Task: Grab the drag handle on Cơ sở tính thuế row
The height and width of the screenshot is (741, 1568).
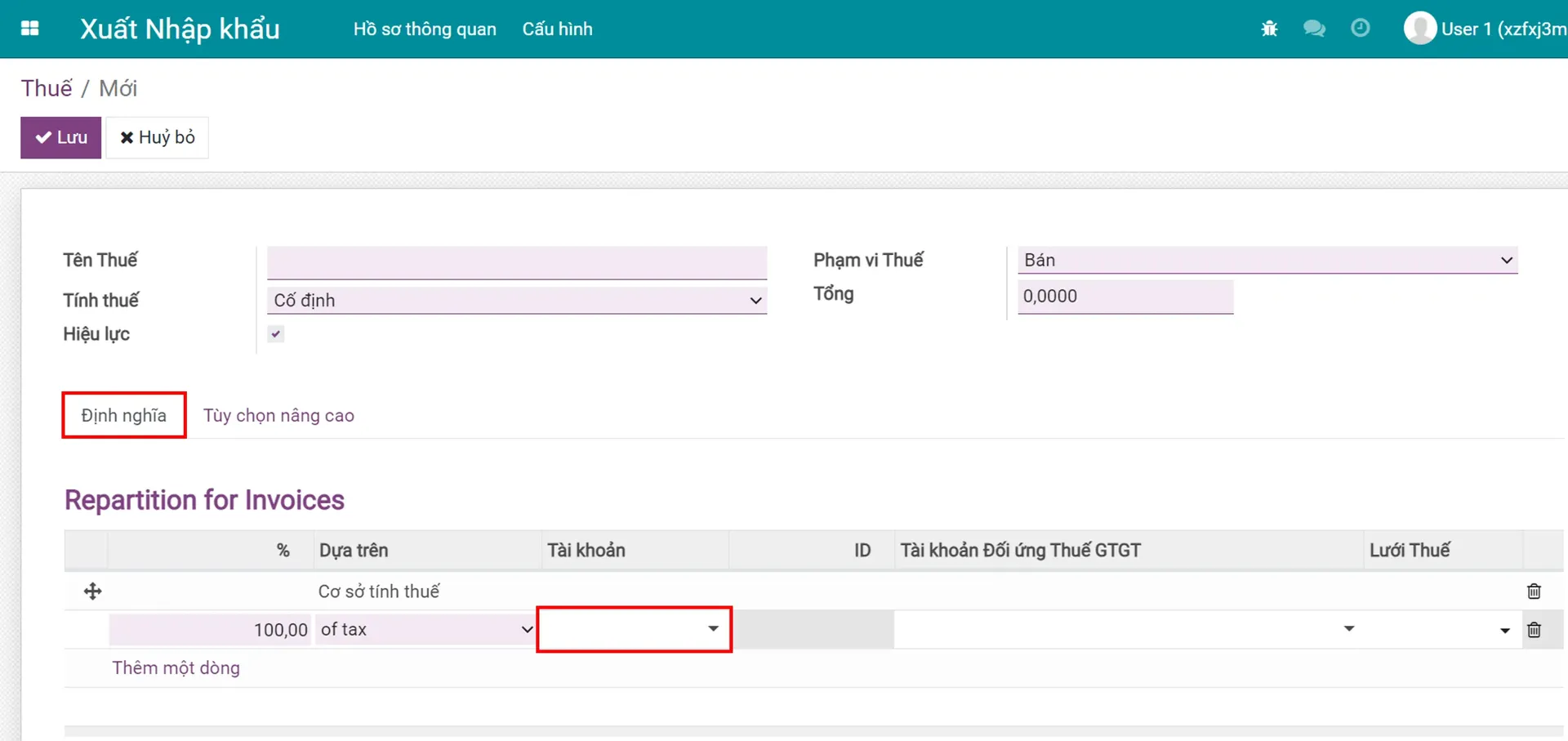Action: pos(93,591)
